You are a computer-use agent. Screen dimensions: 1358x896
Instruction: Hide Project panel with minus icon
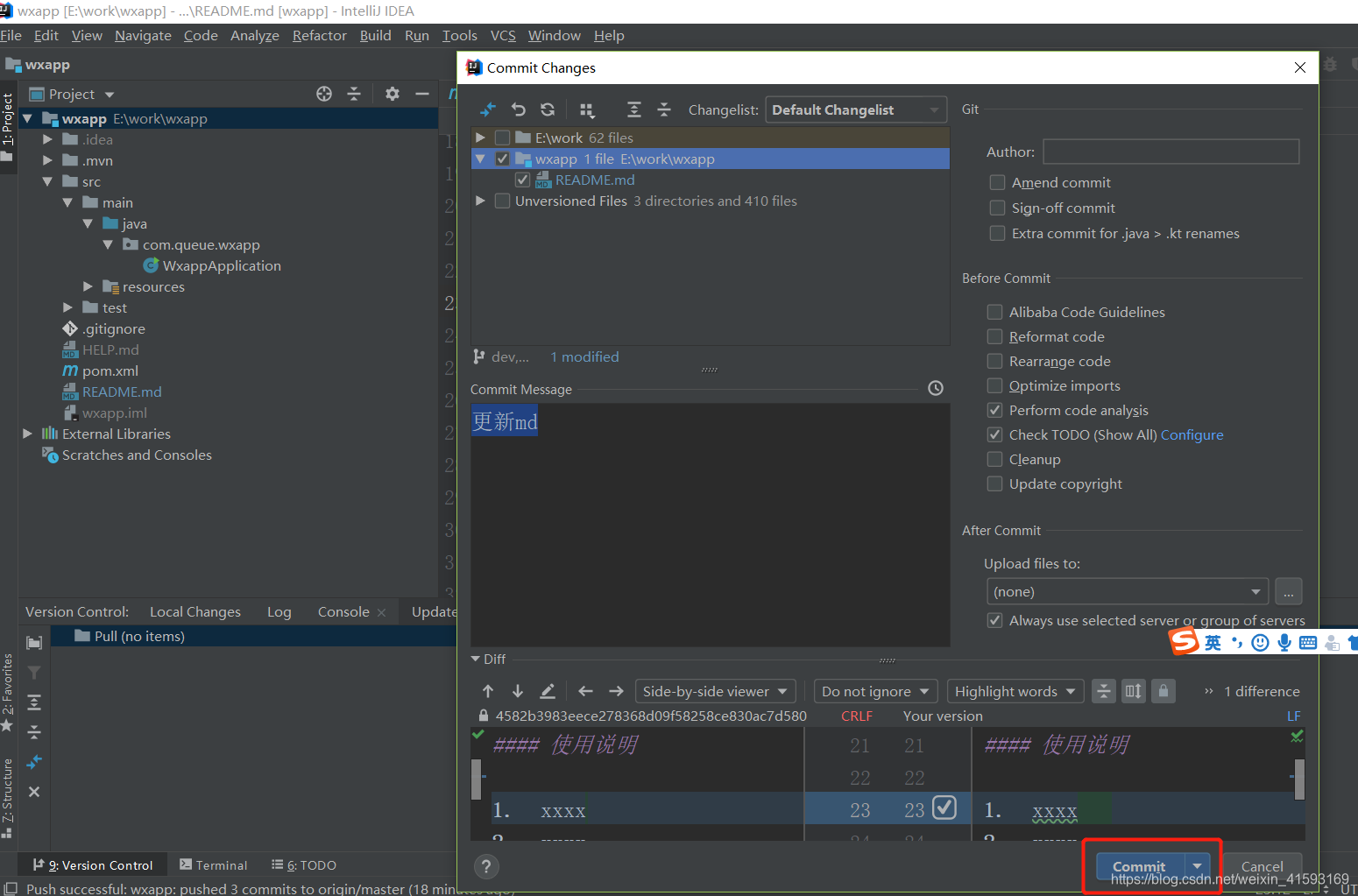click(422, 94)
